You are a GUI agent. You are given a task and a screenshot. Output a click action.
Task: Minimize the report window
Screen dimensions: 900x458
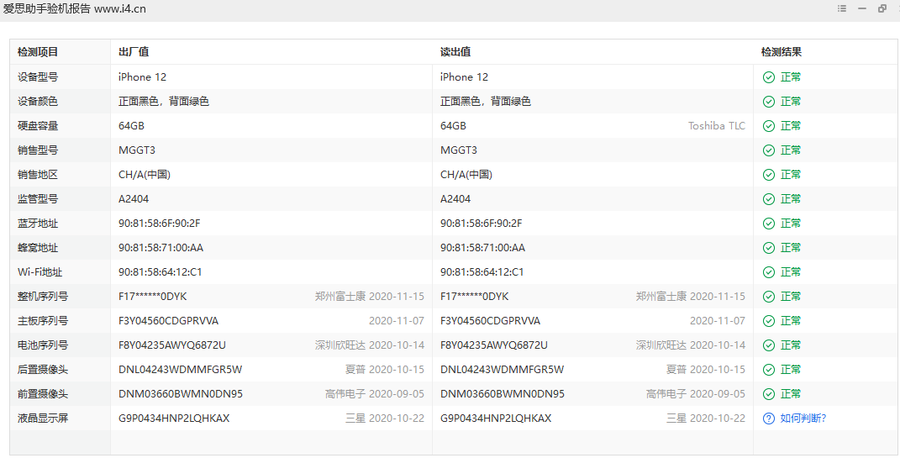pos(862,8)
